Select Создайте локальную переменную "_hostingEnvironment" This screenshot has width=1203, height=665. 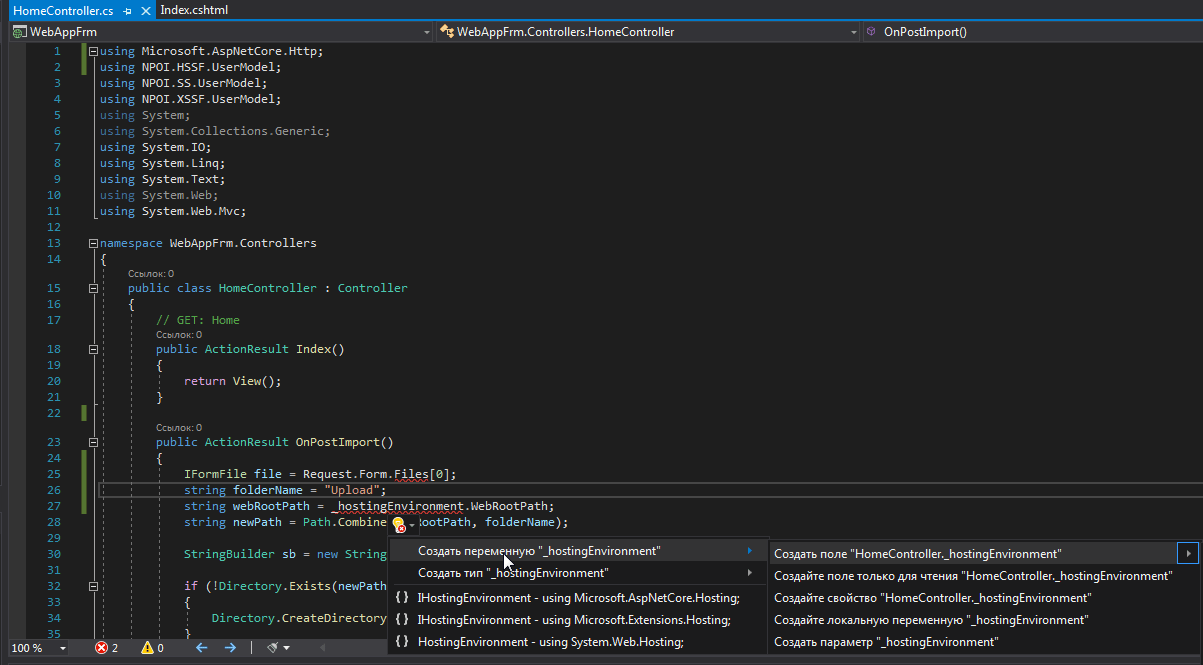[972, 620]
